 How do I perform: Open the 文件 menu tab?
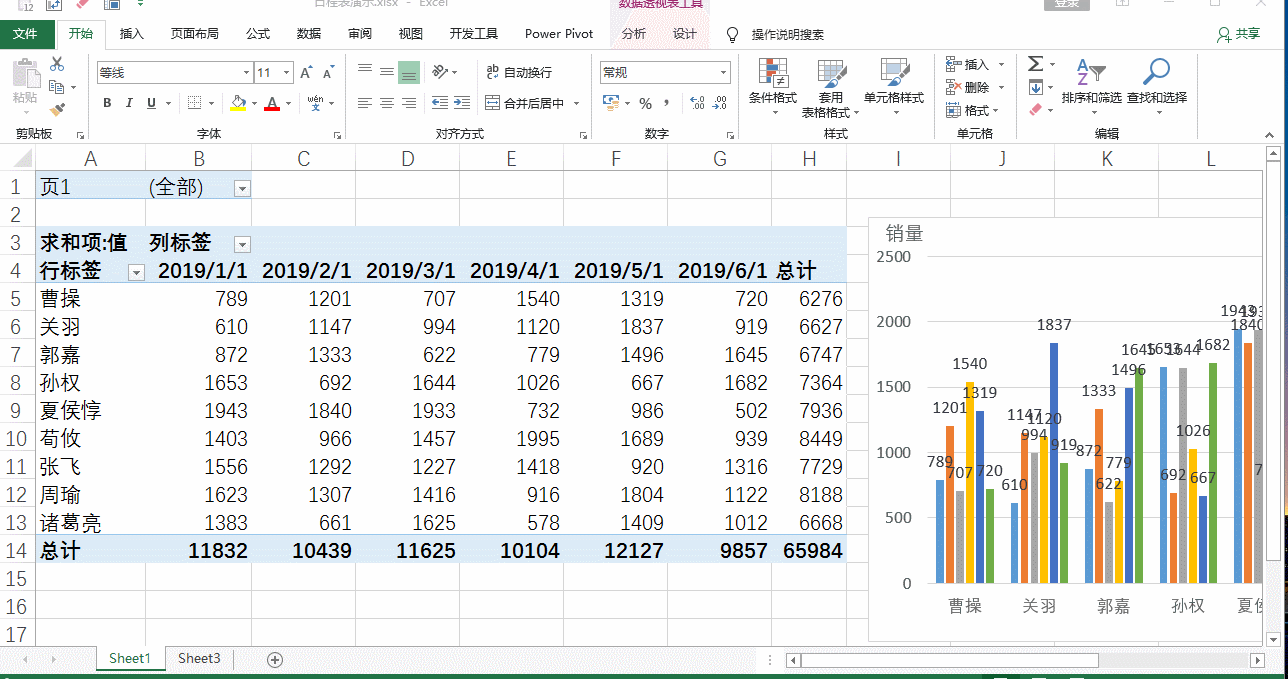tap(26, 34)
